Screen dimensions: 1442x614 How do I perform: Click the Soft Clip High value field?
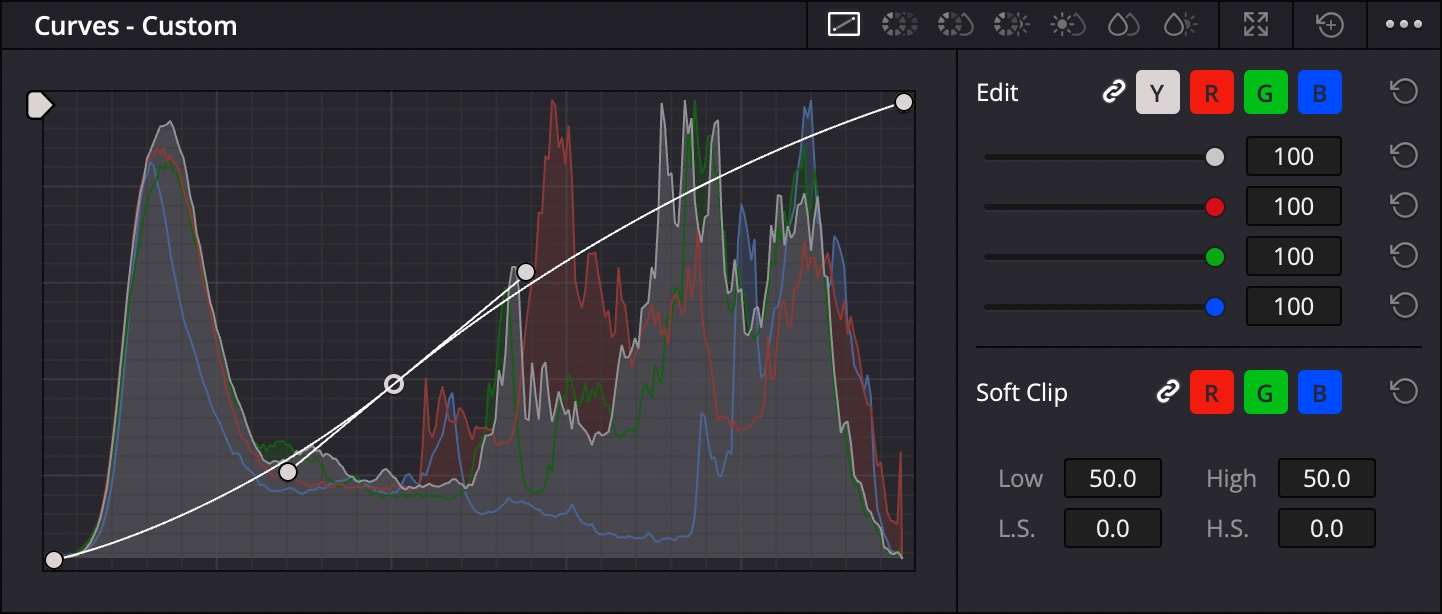coord(1326,479)
